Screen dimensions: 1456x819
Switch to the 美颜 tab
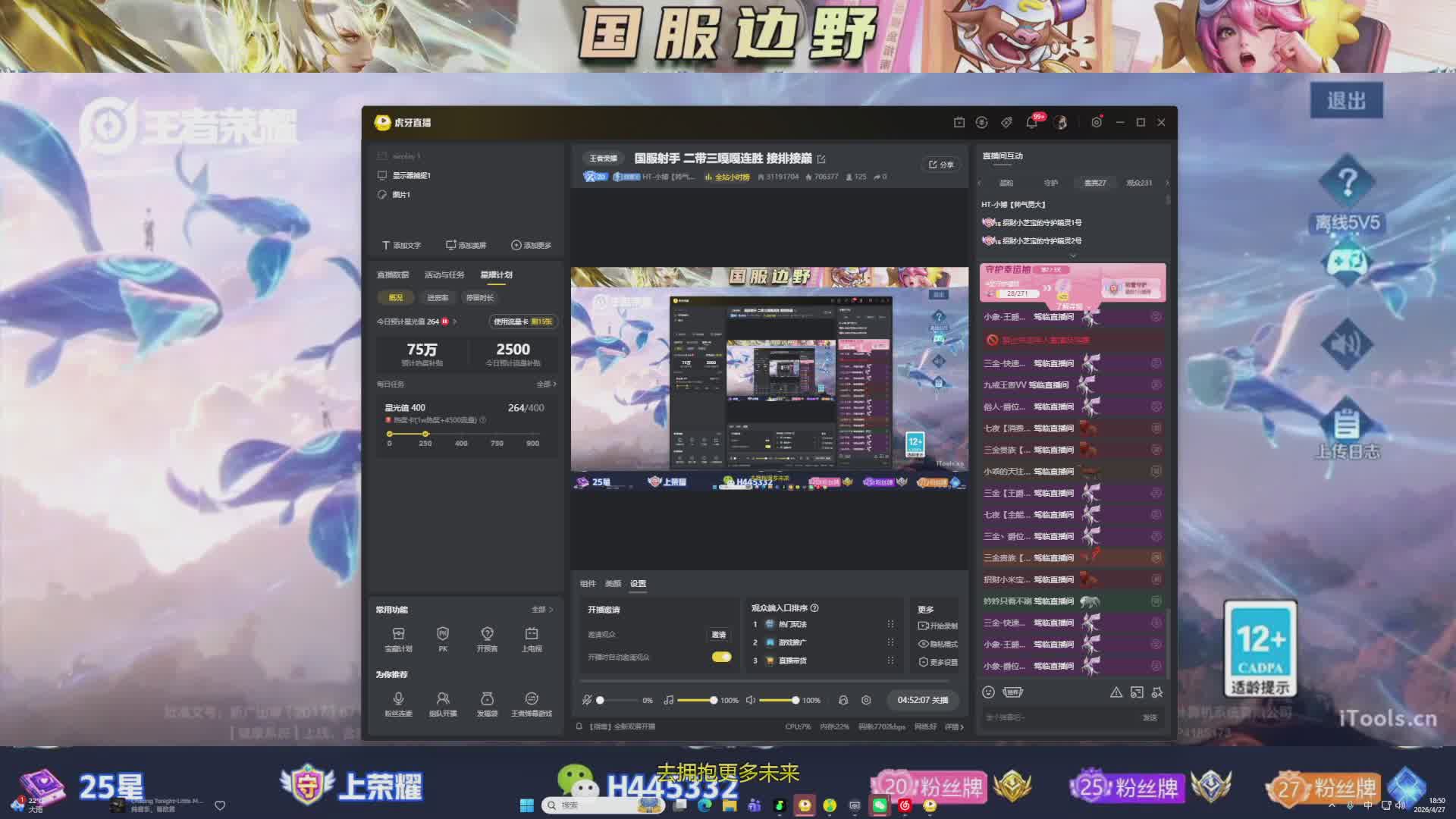613,583
